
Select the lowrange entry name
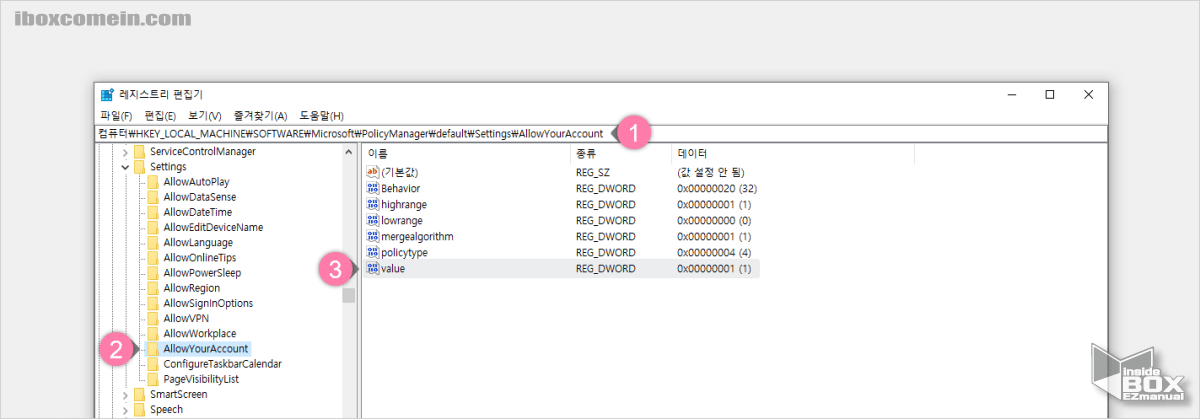coord(402,220)
